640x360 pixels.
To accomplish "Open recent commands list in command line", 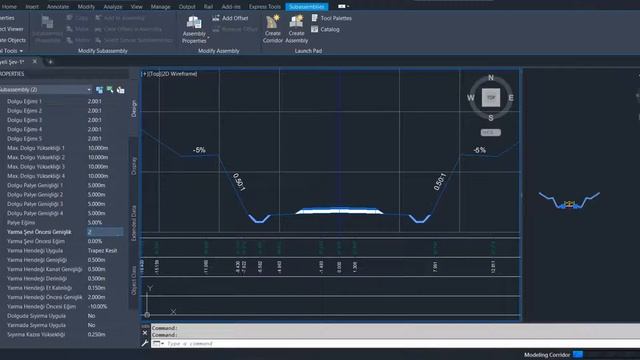I will coord(158,344).
